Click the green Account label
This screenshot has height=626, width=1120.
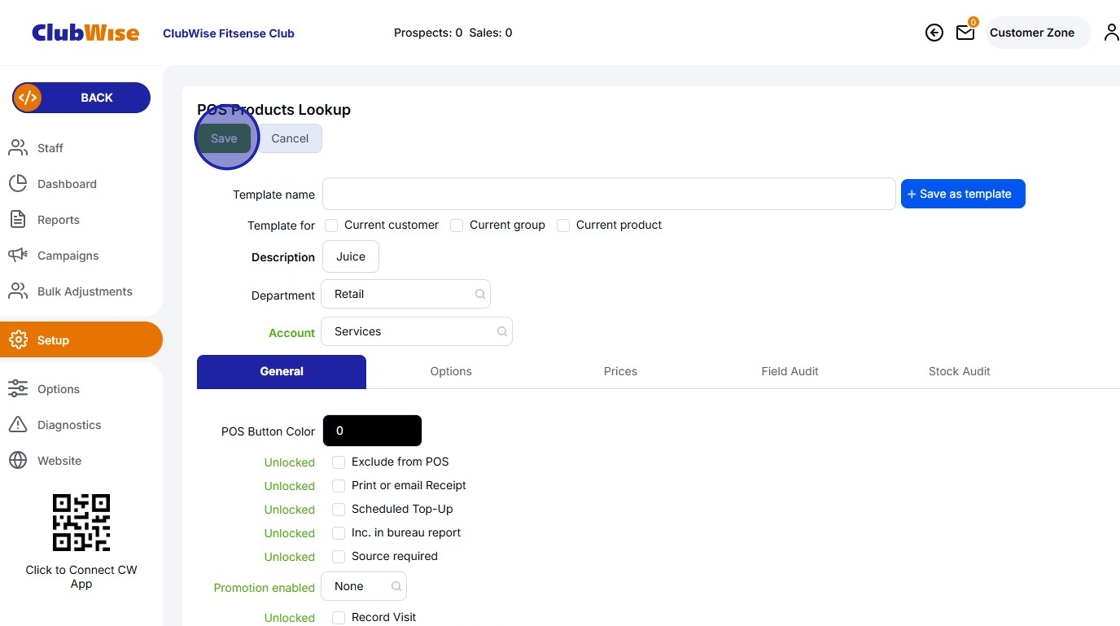click(291, 333)
